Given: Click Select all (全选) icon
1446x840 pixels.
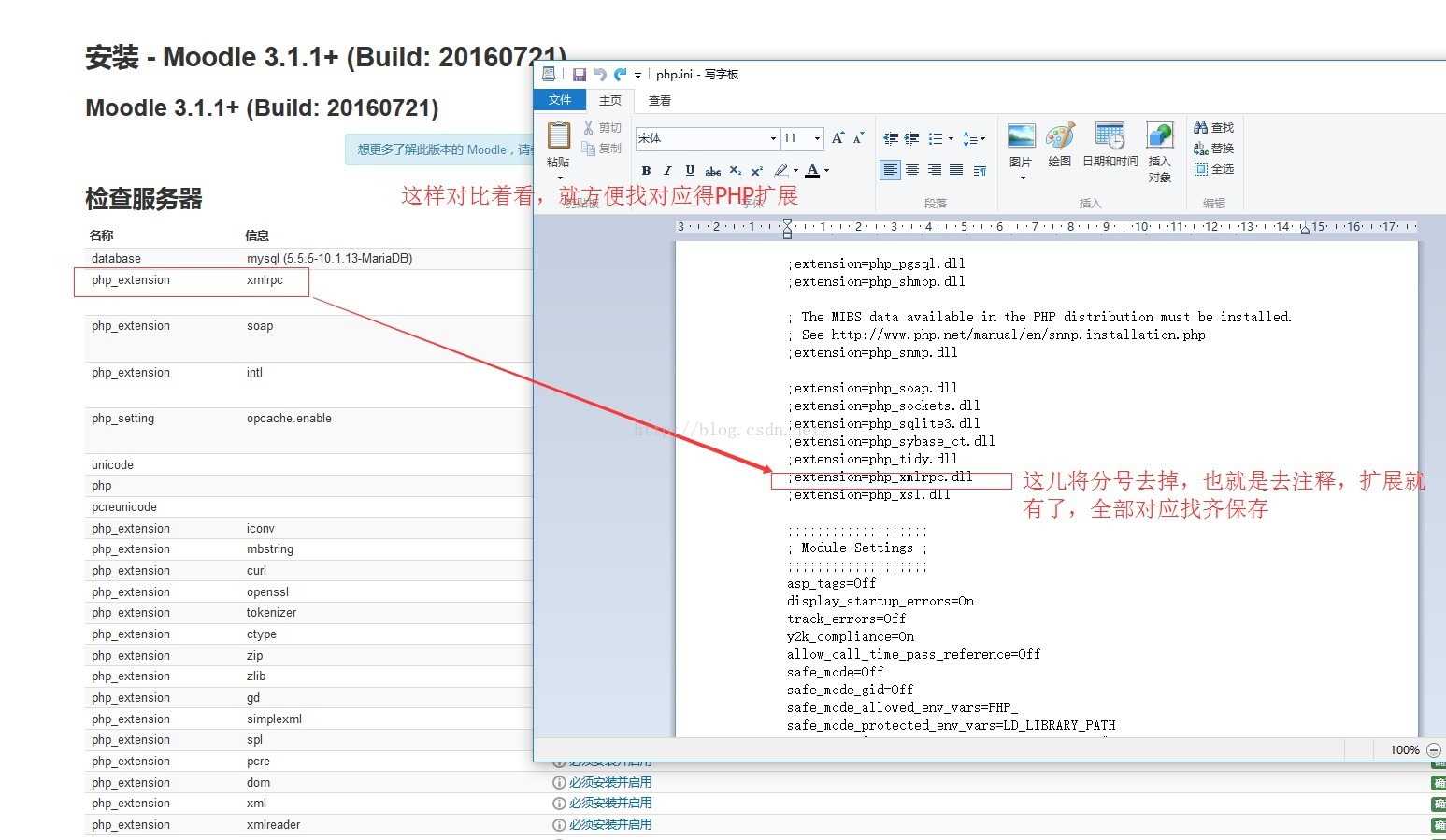Looking at the screenshot, I should (x=1201, y=169).
